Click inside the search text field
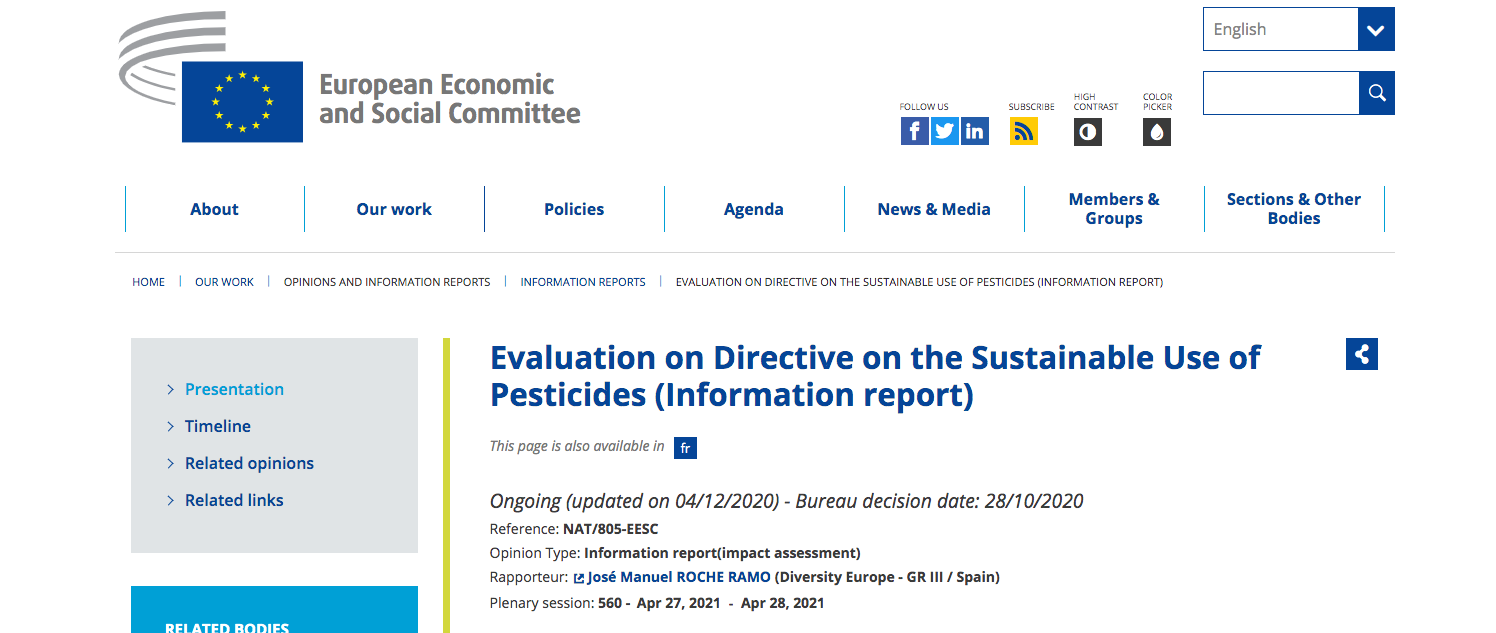Viewport: 1496px width, 633px height. pyautogui.click(x=1280, y=93)
